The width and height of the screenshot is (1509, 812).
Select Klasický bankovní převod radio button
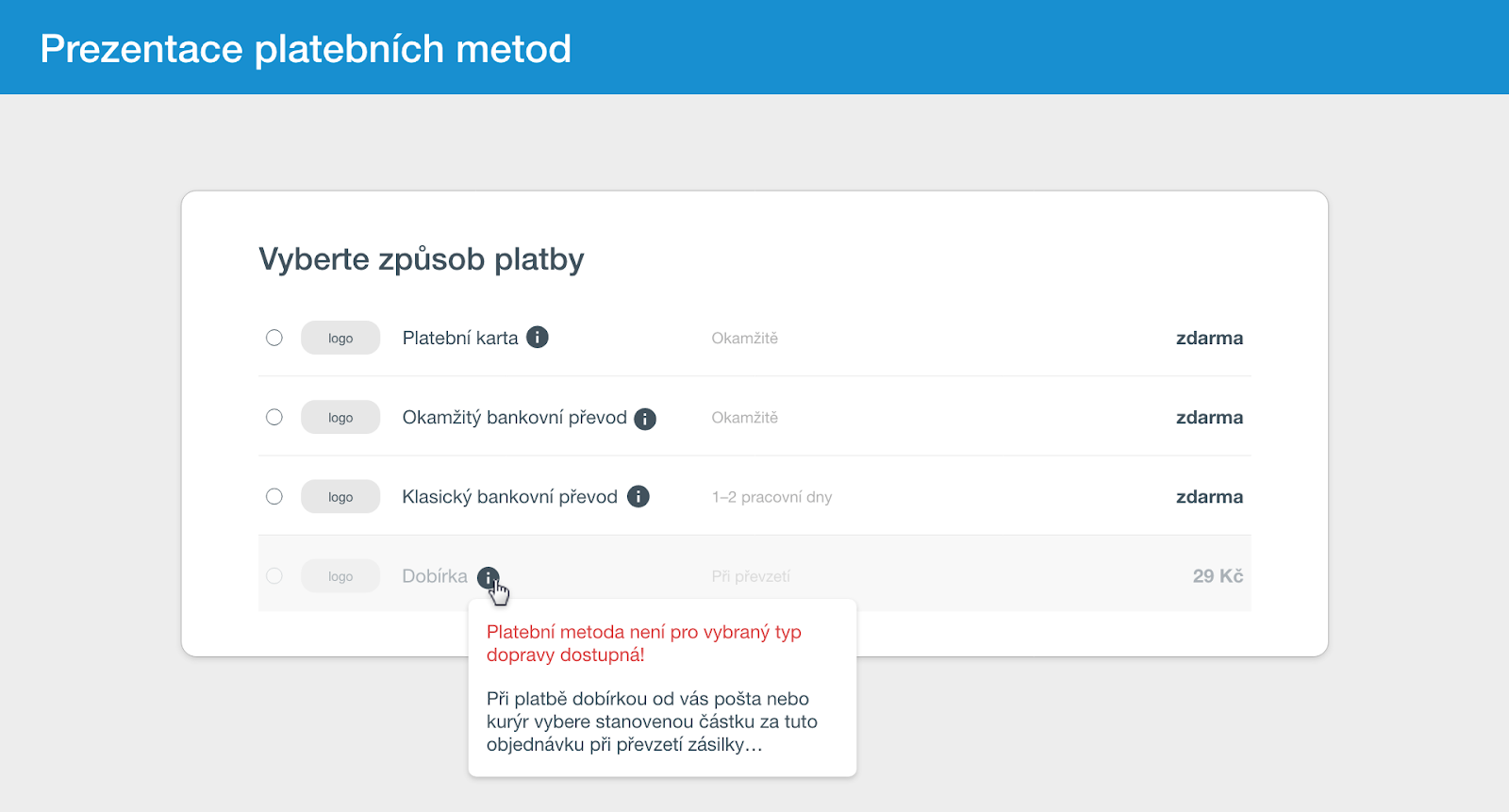[274, 496]
